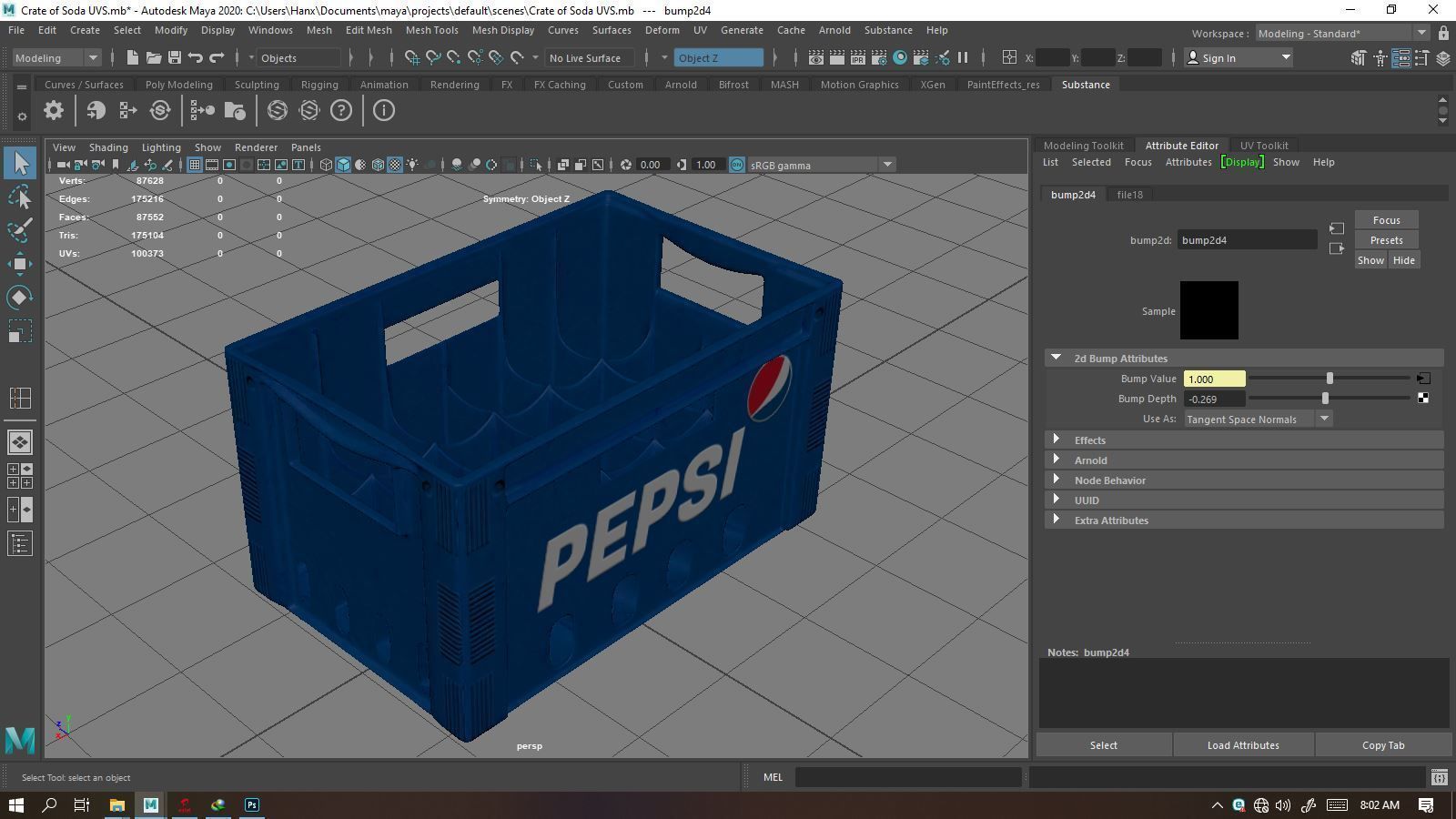Image resolution: width=1456 pixels, height=819 pixels.
Task: Click the bump depth checker map icon
Action: point(1423,399)
